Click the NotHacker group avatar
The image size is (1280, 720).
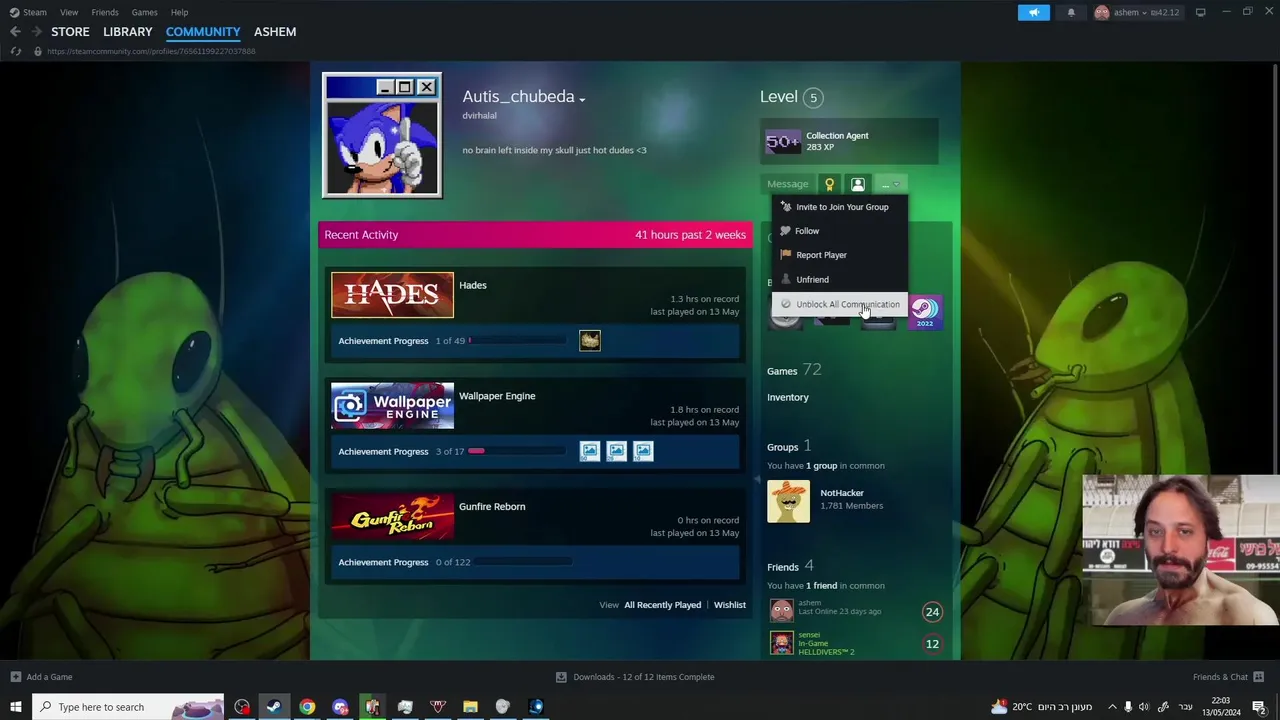coord(788,501)
